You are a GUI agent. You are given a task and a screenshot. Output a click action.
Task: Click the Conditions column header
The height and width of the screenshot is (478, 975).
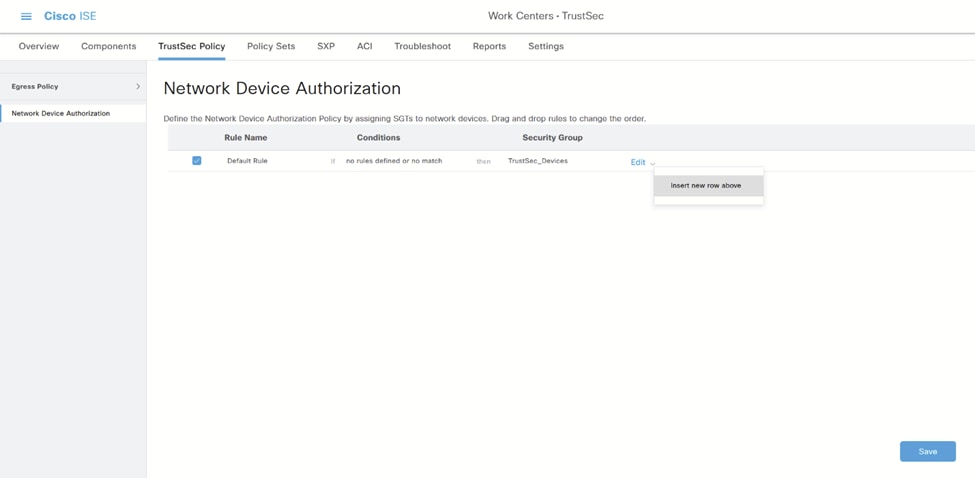tap(379, 137)
